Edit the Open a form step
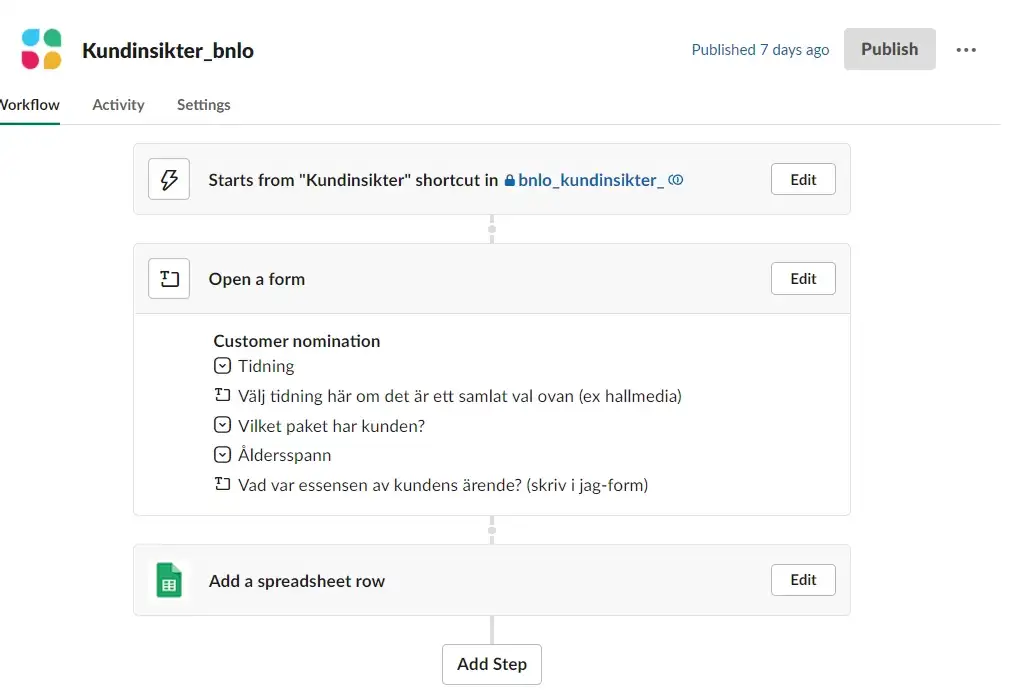Screen dimensions: 1009x695 pyautogui.click(x=803, y=279)
